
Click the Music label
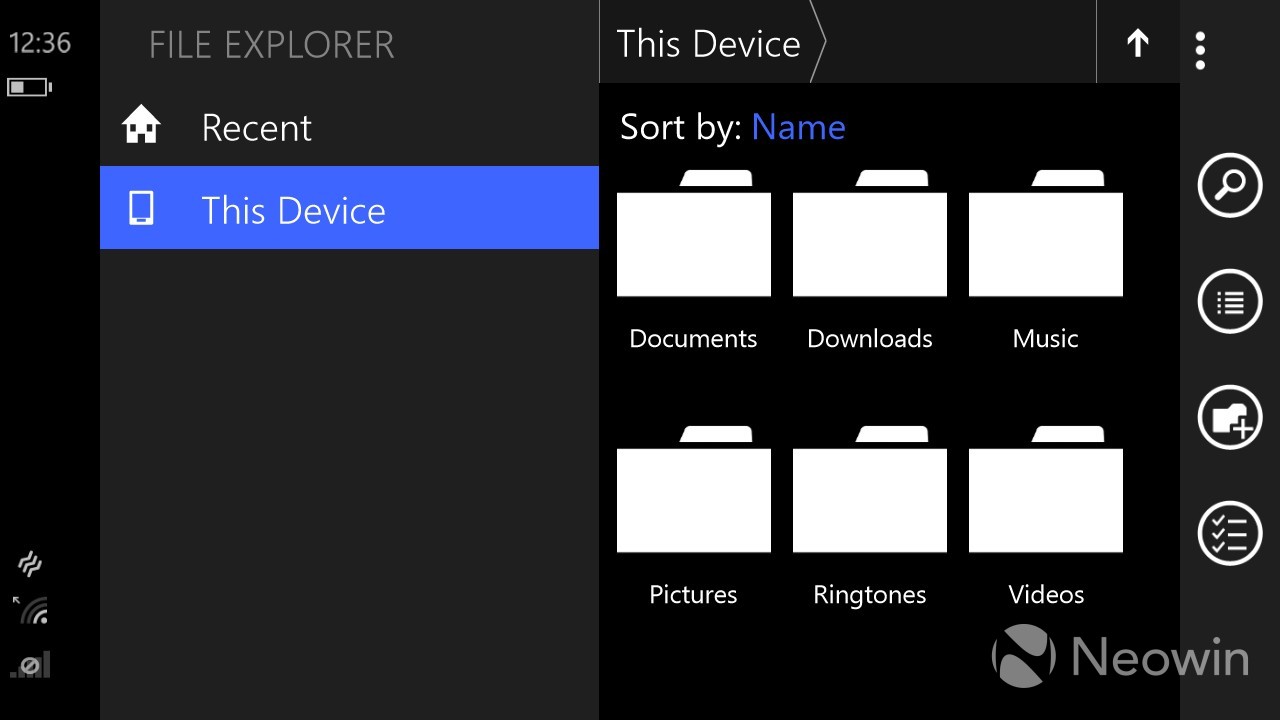(x=1045, y=339)
